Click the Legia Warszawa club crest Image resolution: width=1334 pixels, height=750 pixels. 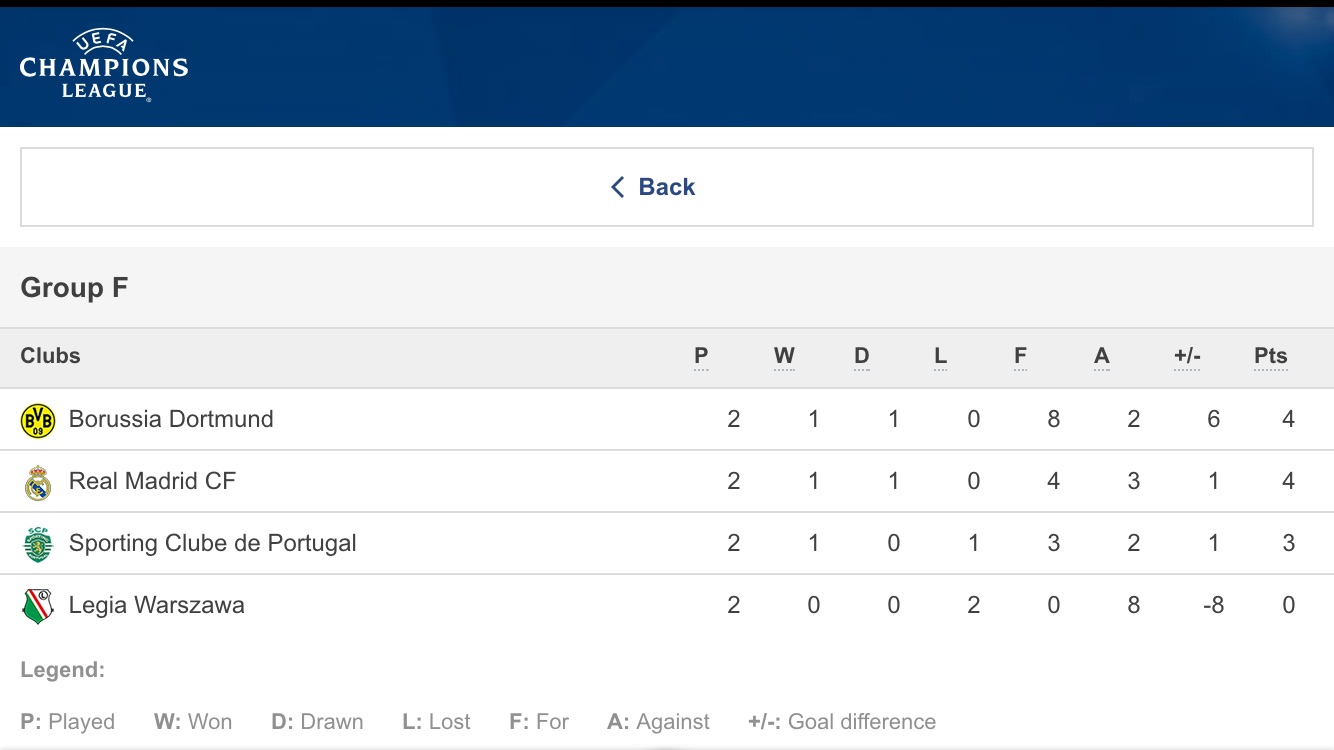coord(38,606)
